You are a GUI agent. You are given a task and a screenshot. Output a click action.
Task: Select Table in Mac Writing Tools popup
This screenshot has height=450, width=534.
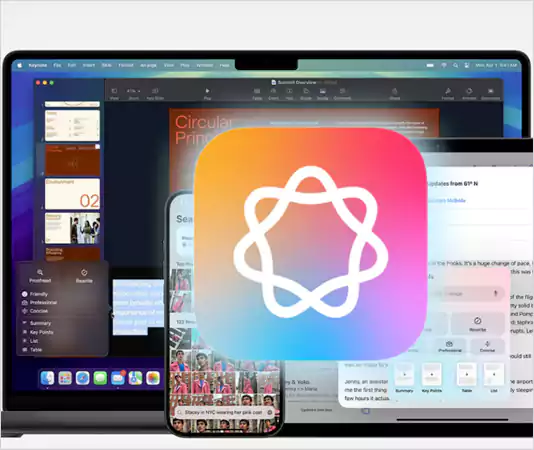[x=32, y=350]
